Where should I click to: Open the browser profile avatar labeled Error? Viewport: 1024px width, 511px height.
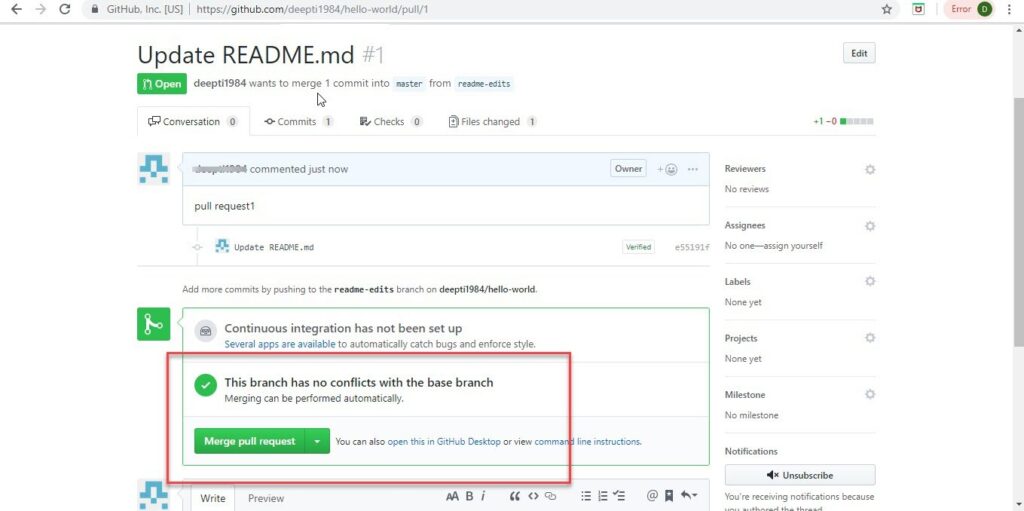tap(969, 9)
